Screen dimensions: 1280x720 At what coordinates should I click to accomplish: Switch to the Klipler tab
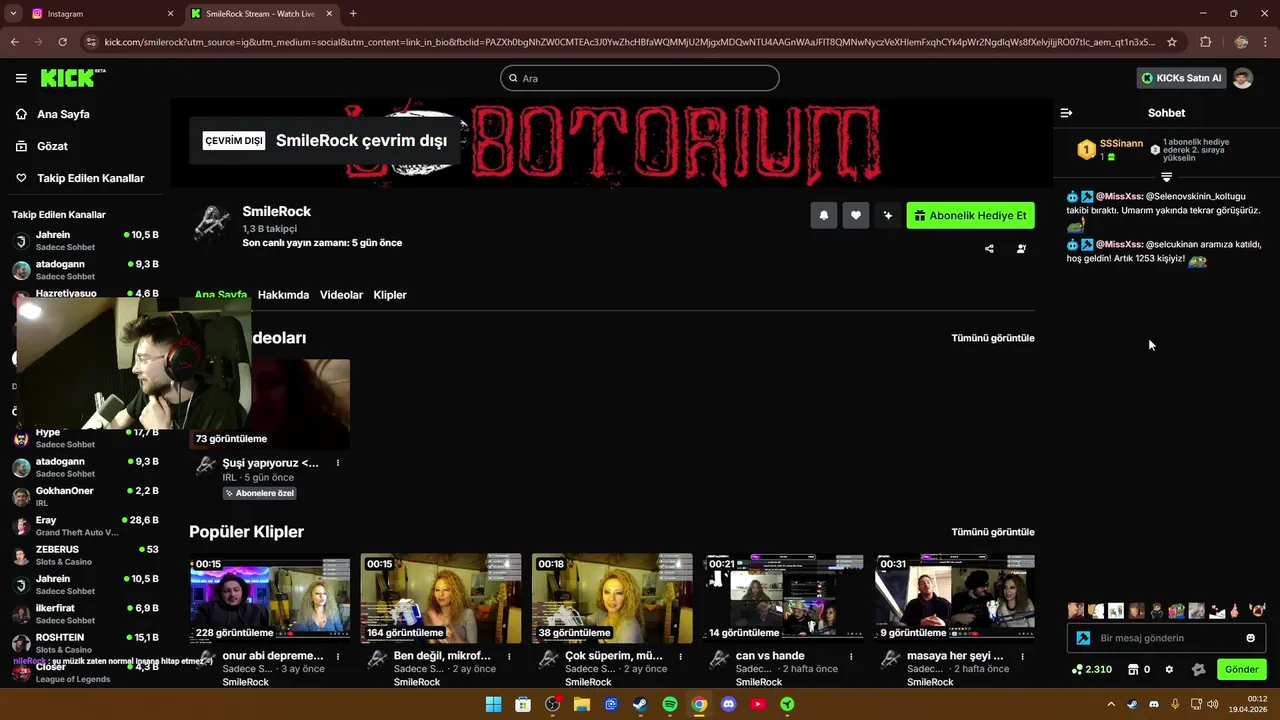click(390, 295)
